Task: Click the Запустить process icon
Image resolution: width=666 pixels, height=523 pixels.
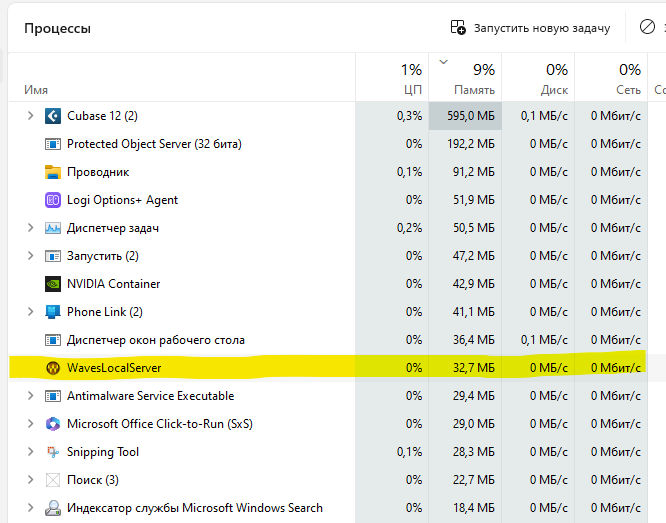Action: [53, 256]
